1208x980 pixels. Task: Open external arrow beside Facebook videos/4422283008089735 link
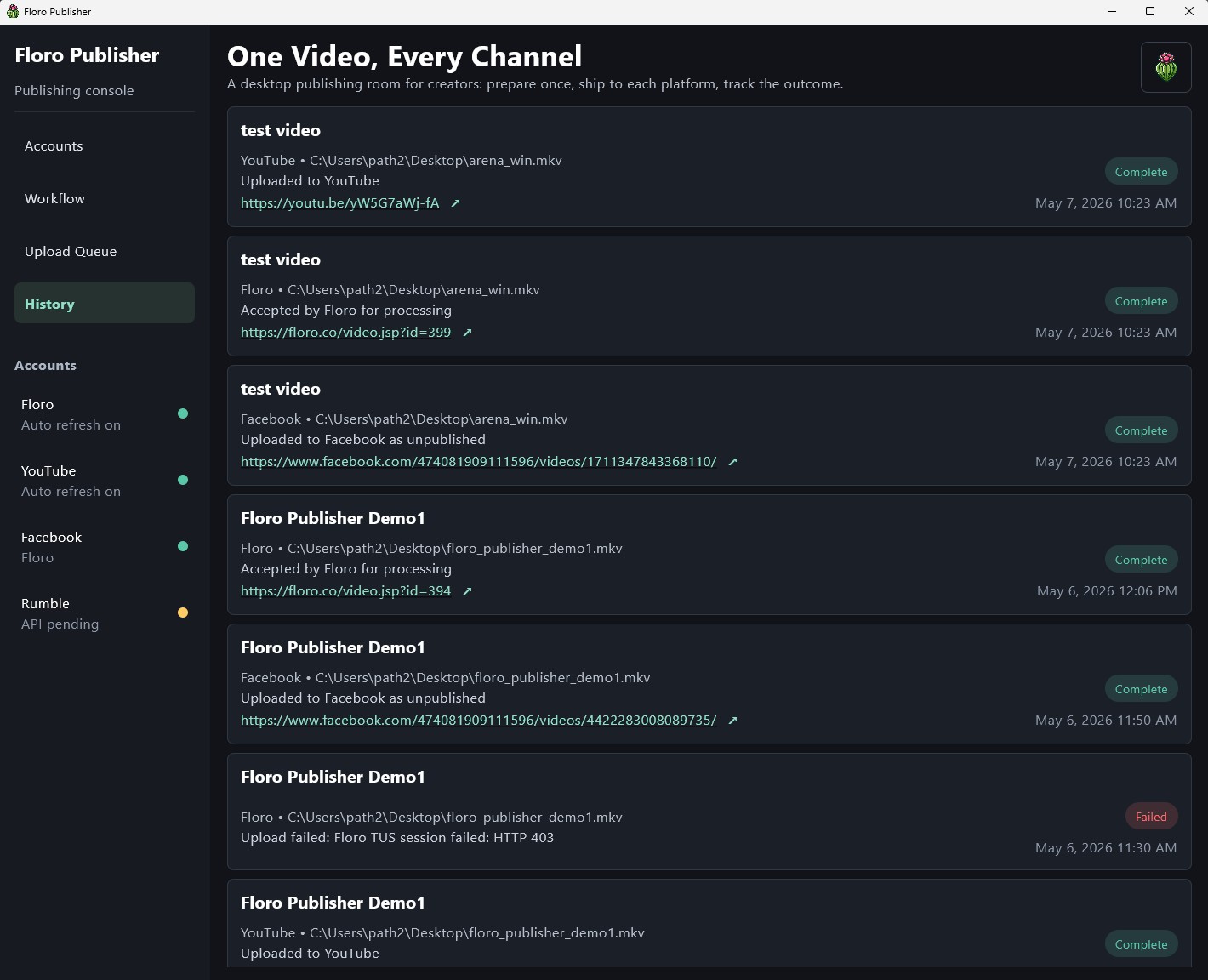coord(732,721)
